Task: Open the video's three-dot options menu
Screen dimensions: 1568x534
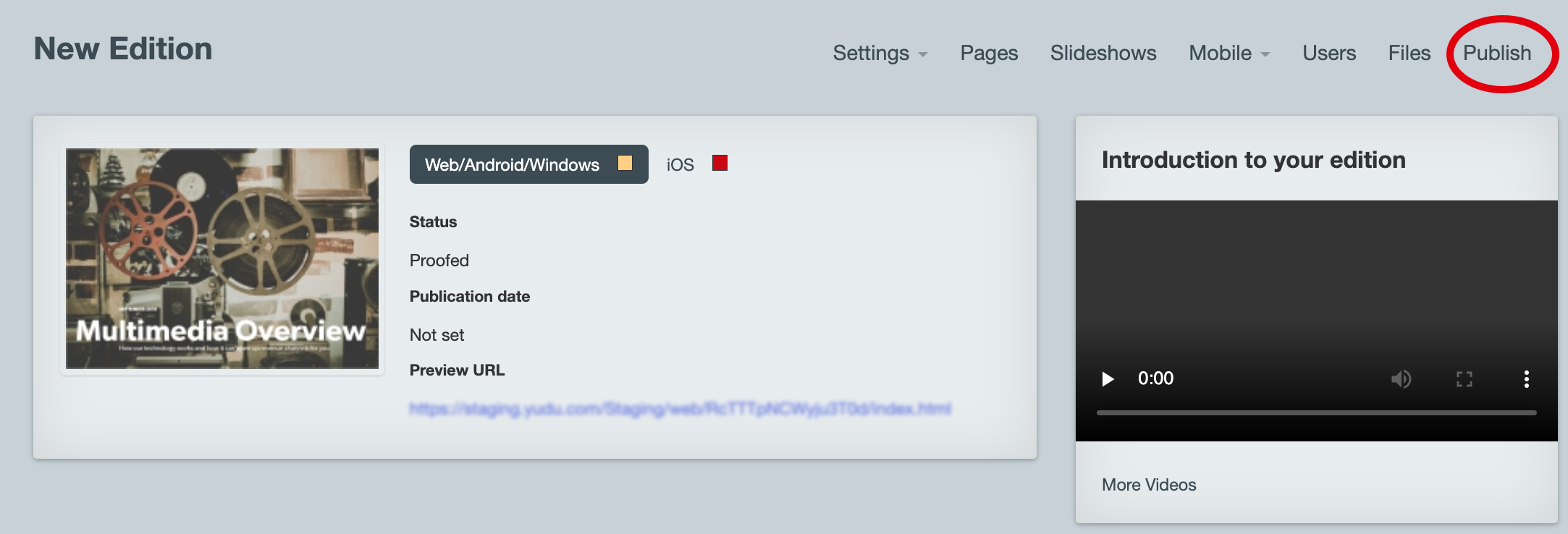Action: 1526,379
